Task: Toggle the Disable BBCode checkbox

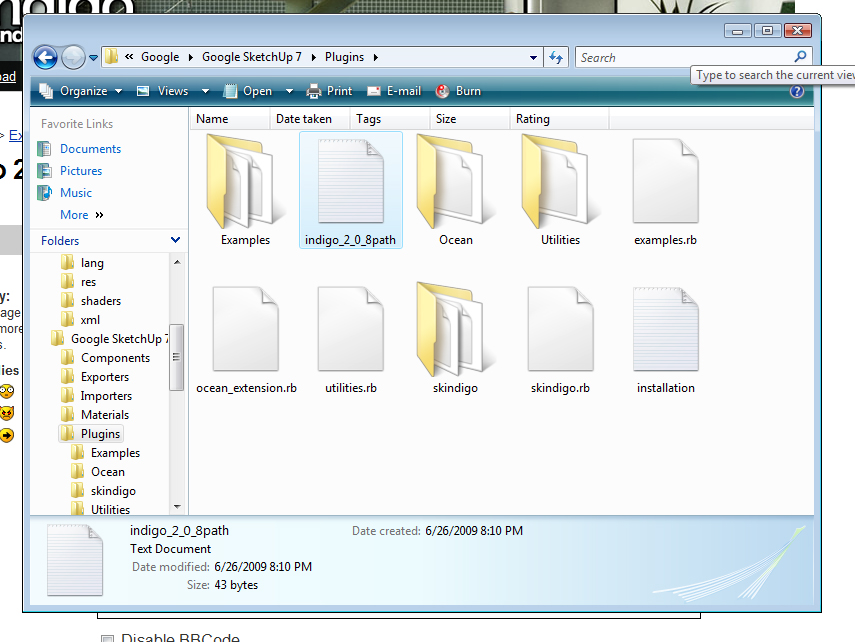Action: pyautogui.click(x=107, y=637)
